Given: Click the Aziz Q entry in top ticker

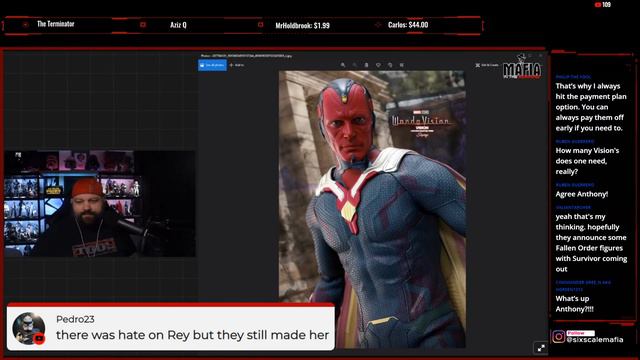Looking at the screenshot, I should click(178, 25).
